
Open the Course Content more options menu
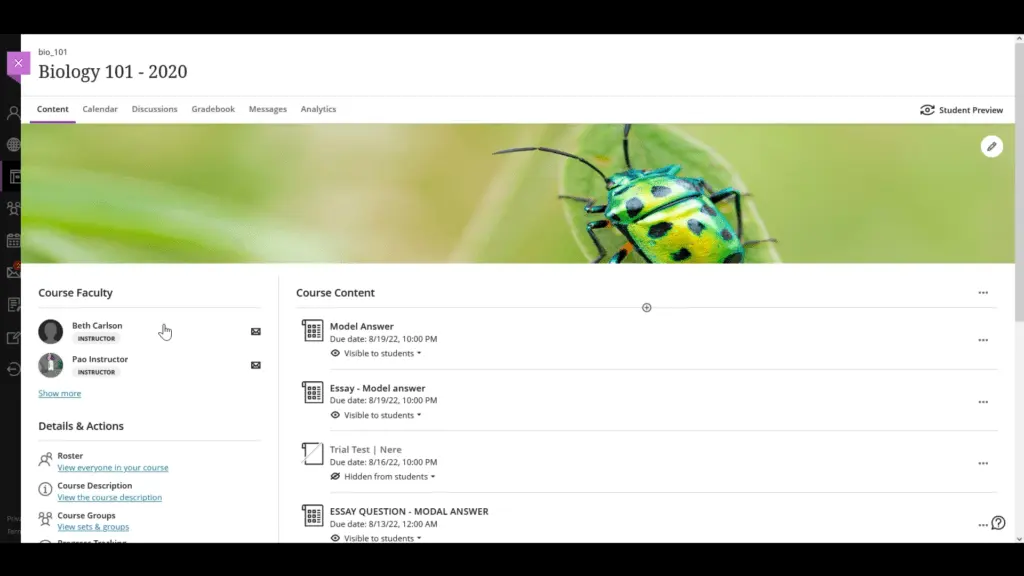tap(983, 293)
